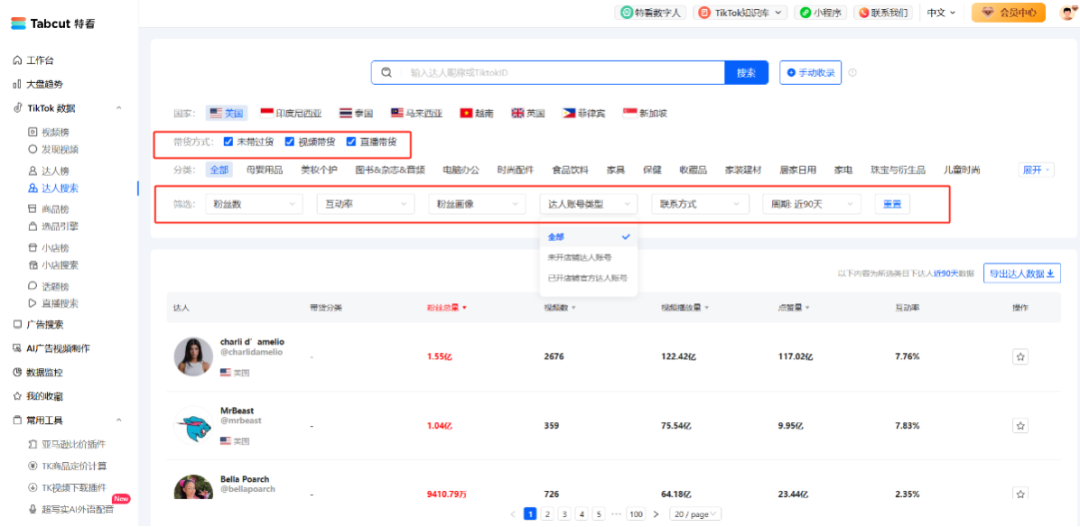Open the 20 / page size selector
The image size is (1080, 527).
[692, 514]
